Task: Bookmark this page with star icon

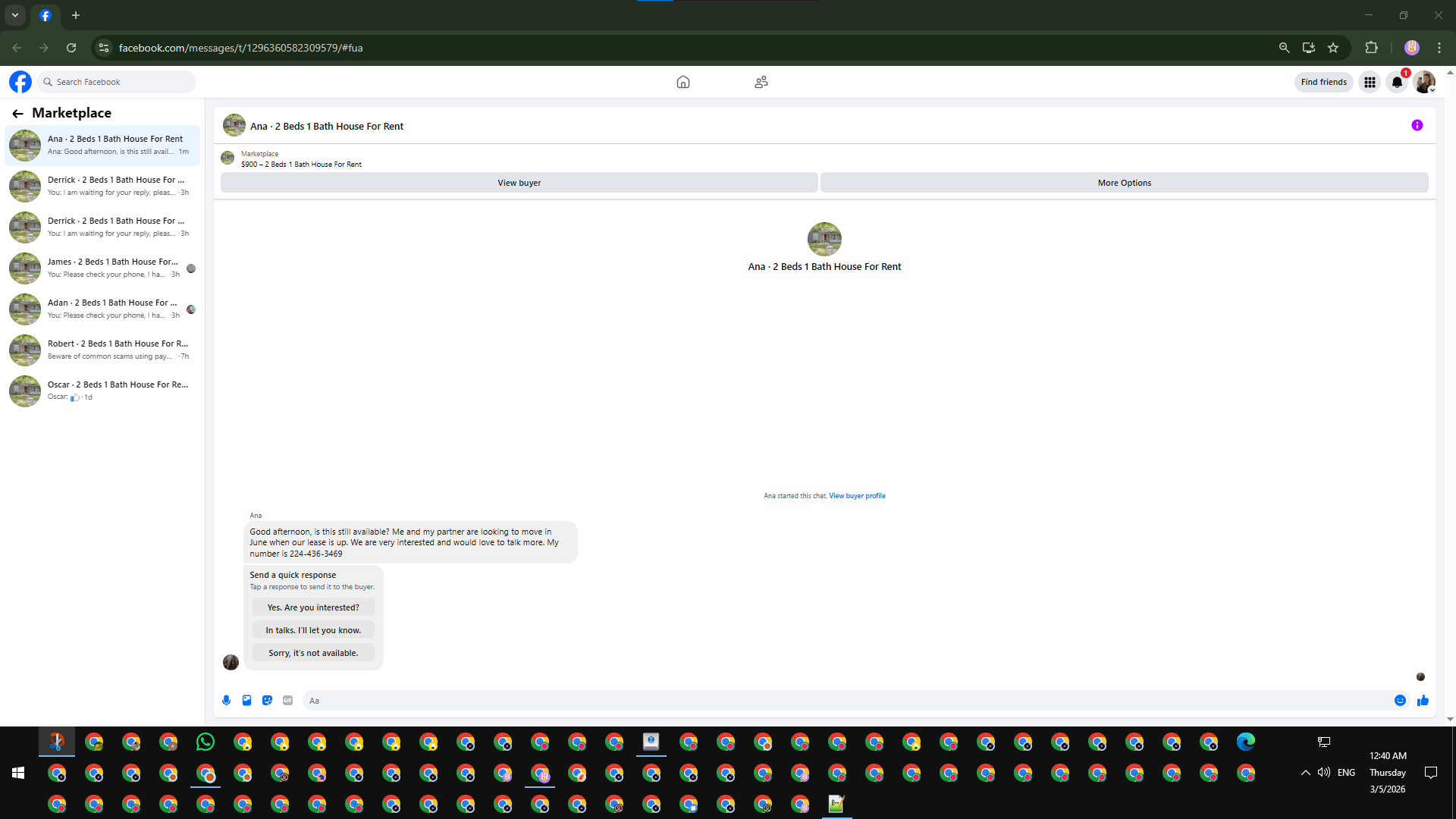Action: tap(1333, 48)
